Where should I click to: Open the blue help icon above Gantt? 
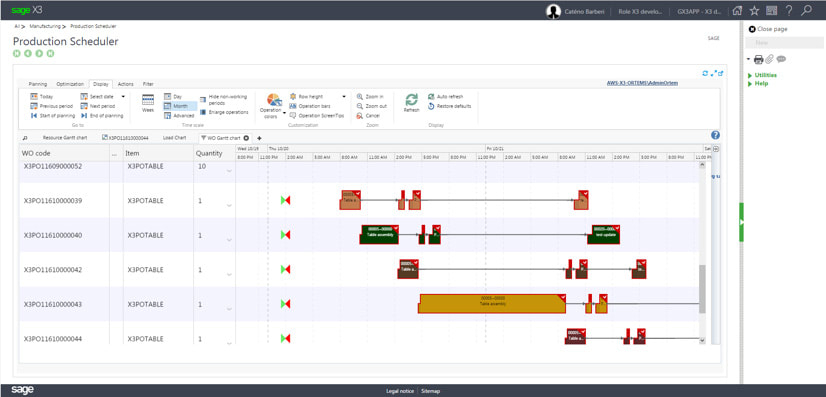(x=715, y=135)
